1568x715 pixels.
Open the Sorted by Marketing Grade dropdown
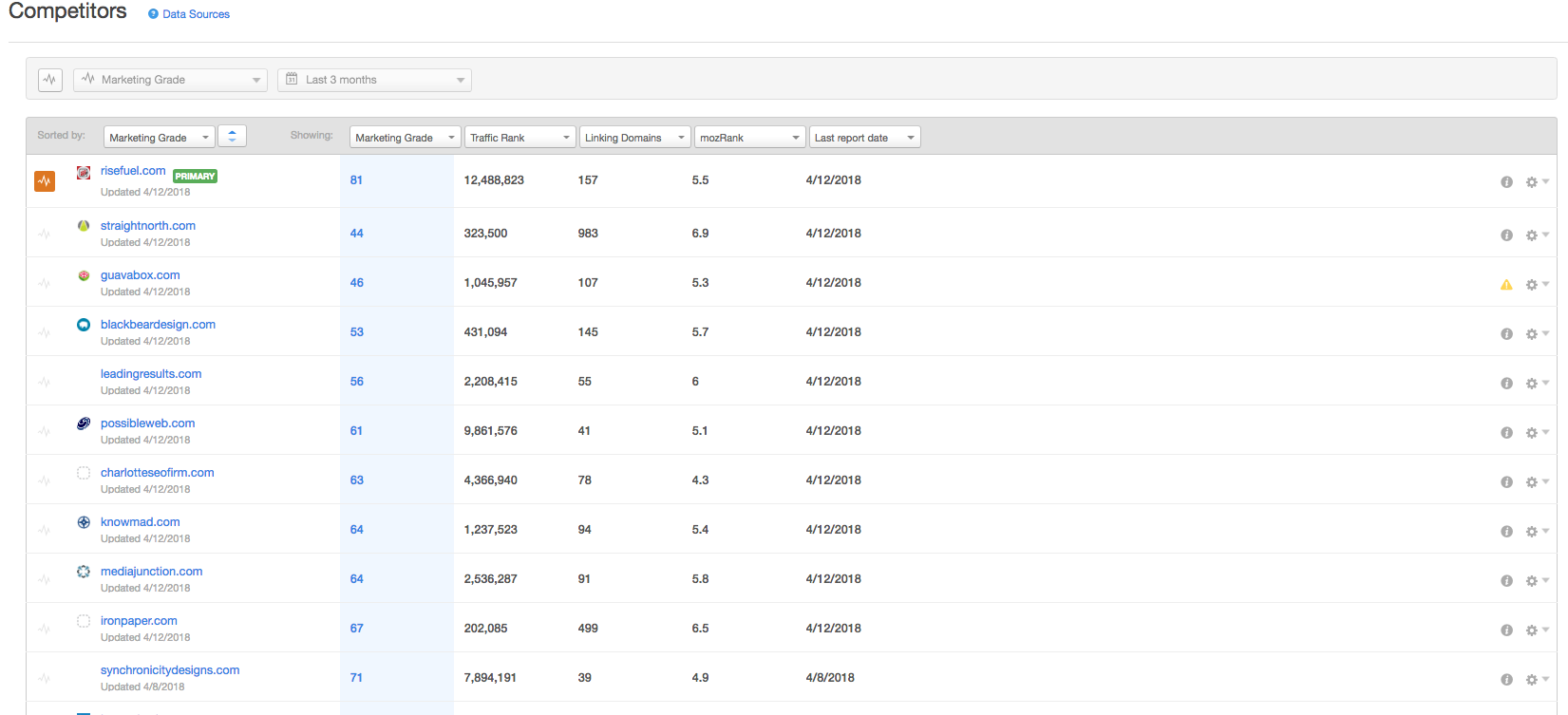click(x=160, y=137)
